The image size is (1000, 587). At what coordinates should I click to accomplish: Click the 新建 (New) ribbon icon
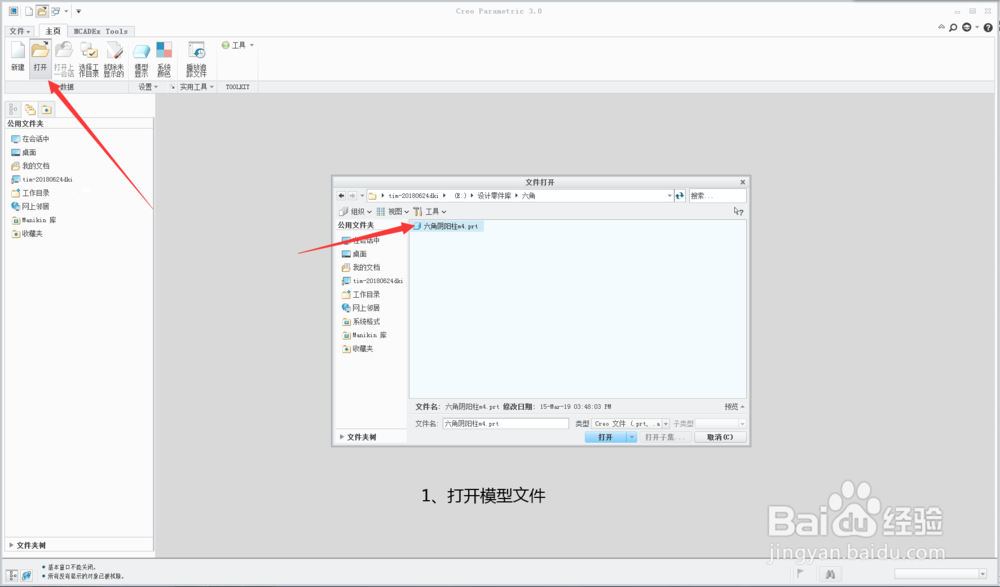(18, 57)
